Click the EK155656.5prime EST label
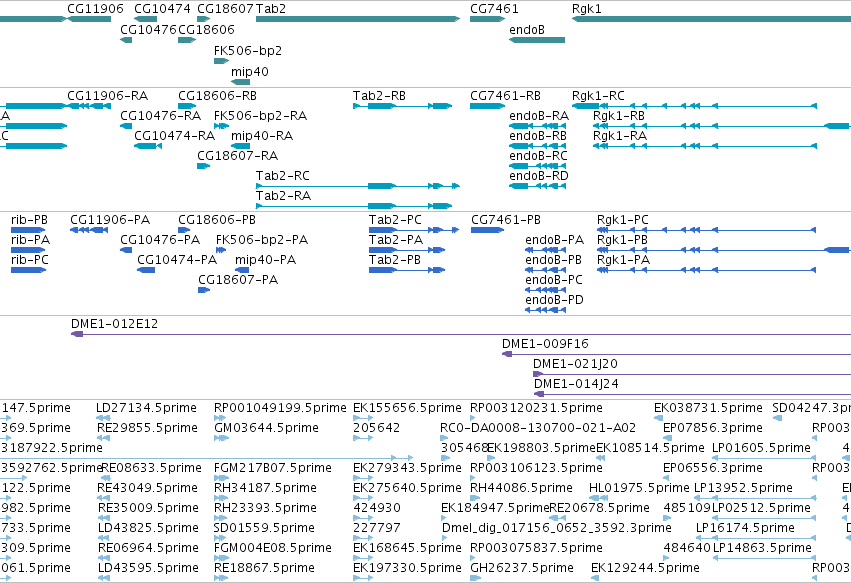 click(x=407, y=408)
